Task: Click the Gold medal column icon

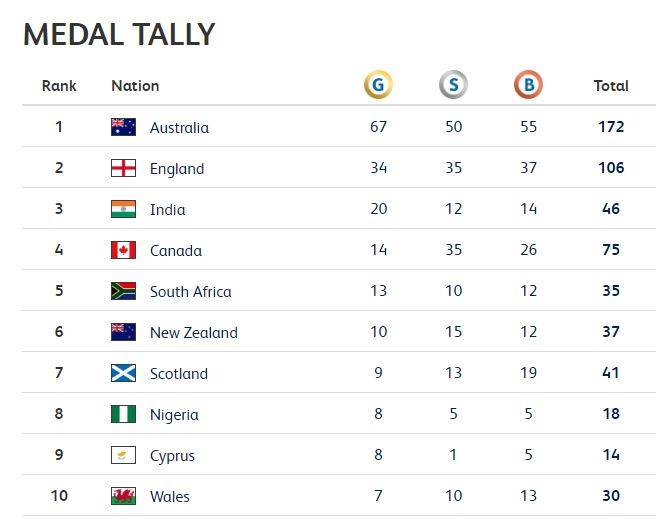Action: click(x=378, y=84)
